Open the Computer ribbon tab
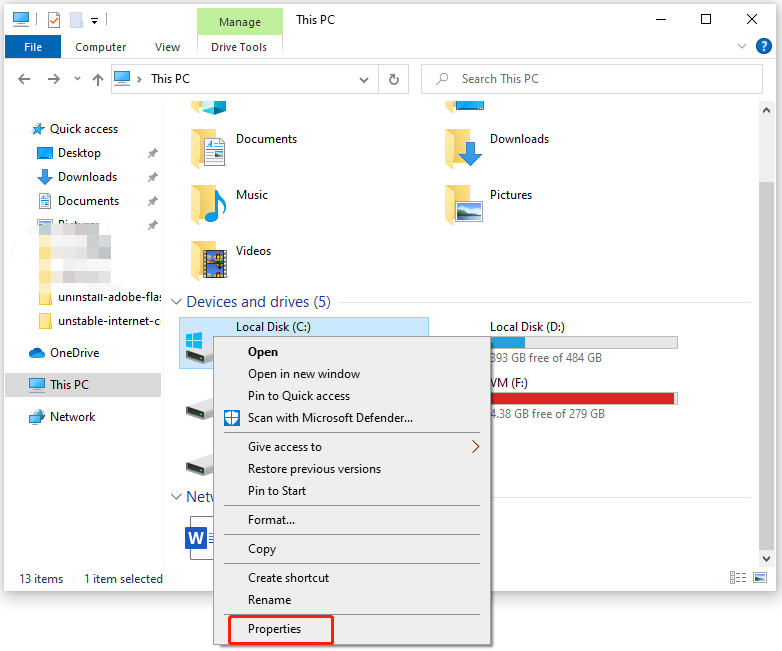 (x=101, y=47)
